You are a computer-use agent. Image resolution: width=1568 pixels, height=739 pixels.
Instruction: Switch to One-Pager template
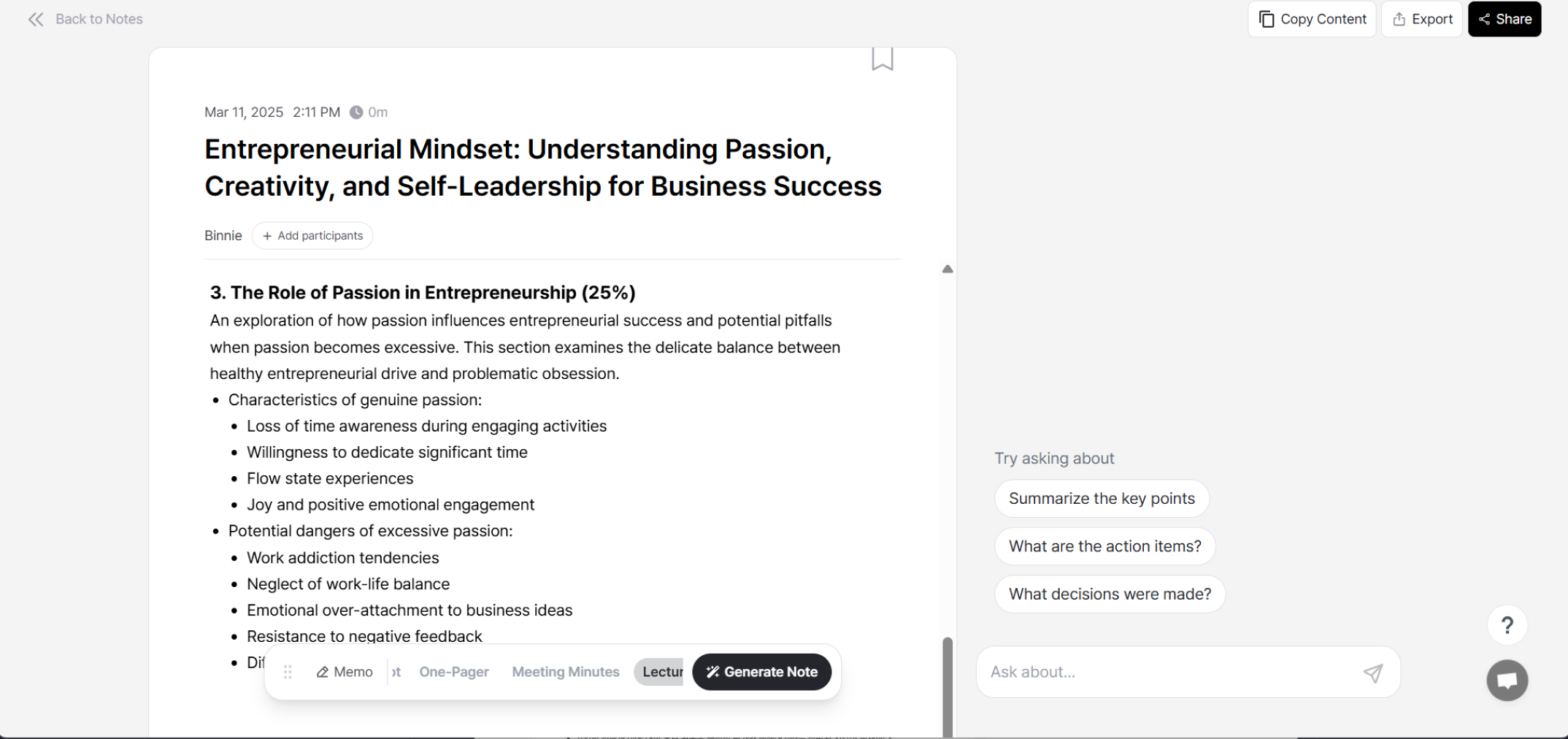[x=453, y=672]
